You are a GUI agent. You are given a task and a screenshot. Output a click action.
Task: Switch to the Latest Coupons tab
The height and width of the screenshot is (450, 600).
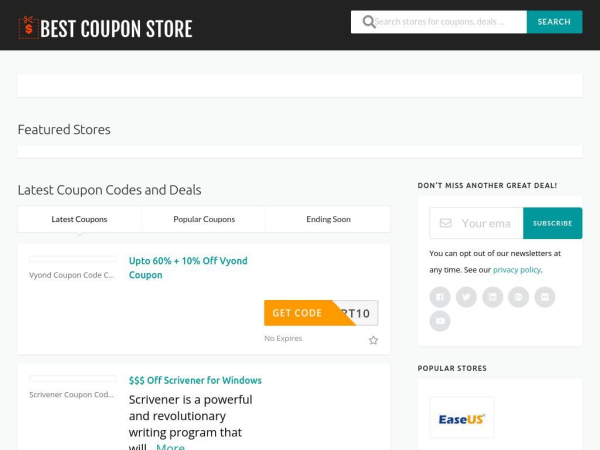pyautogui.click(x=79, y=219)
